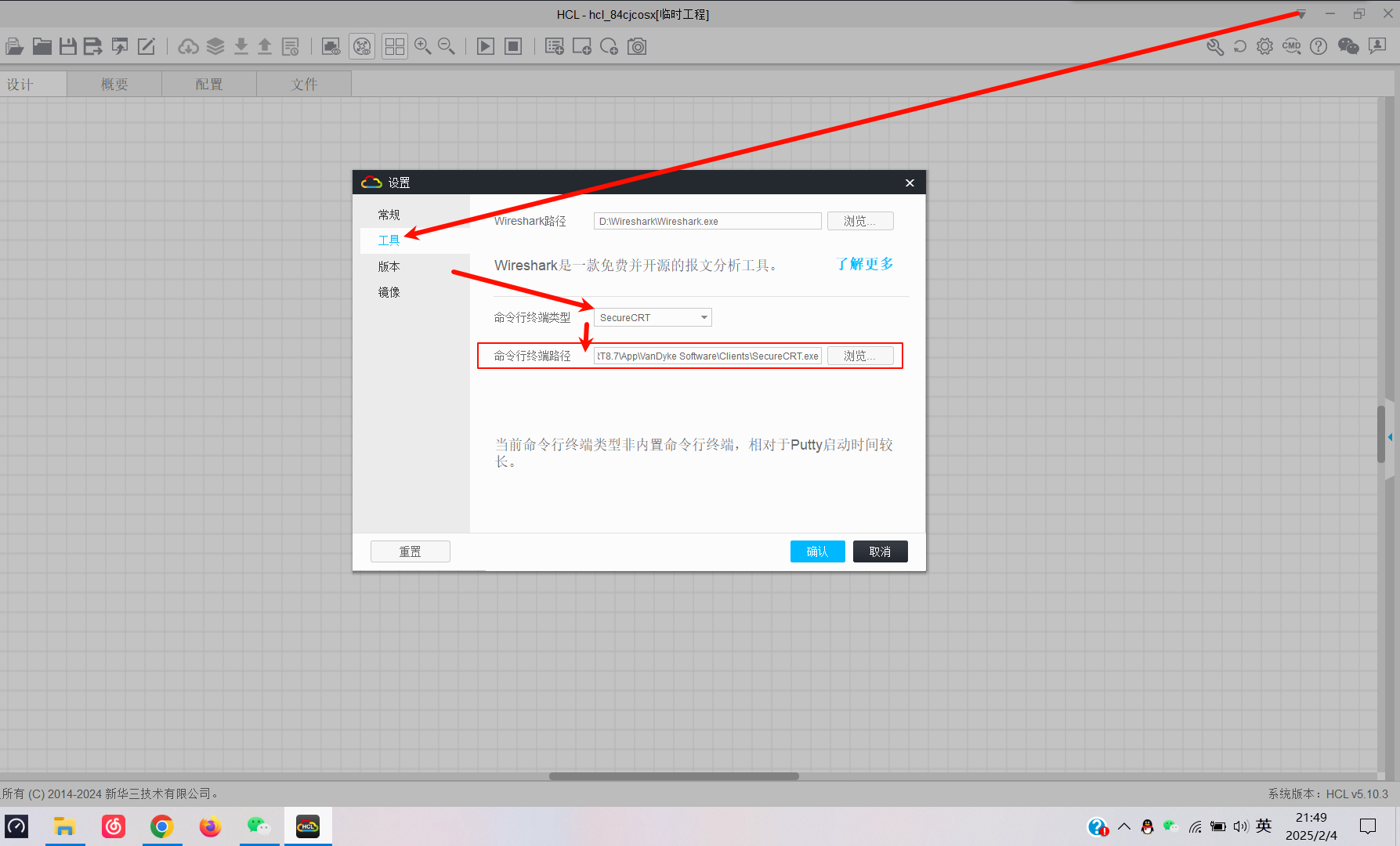Click the image with eye icon

click(x=331, y=46)
